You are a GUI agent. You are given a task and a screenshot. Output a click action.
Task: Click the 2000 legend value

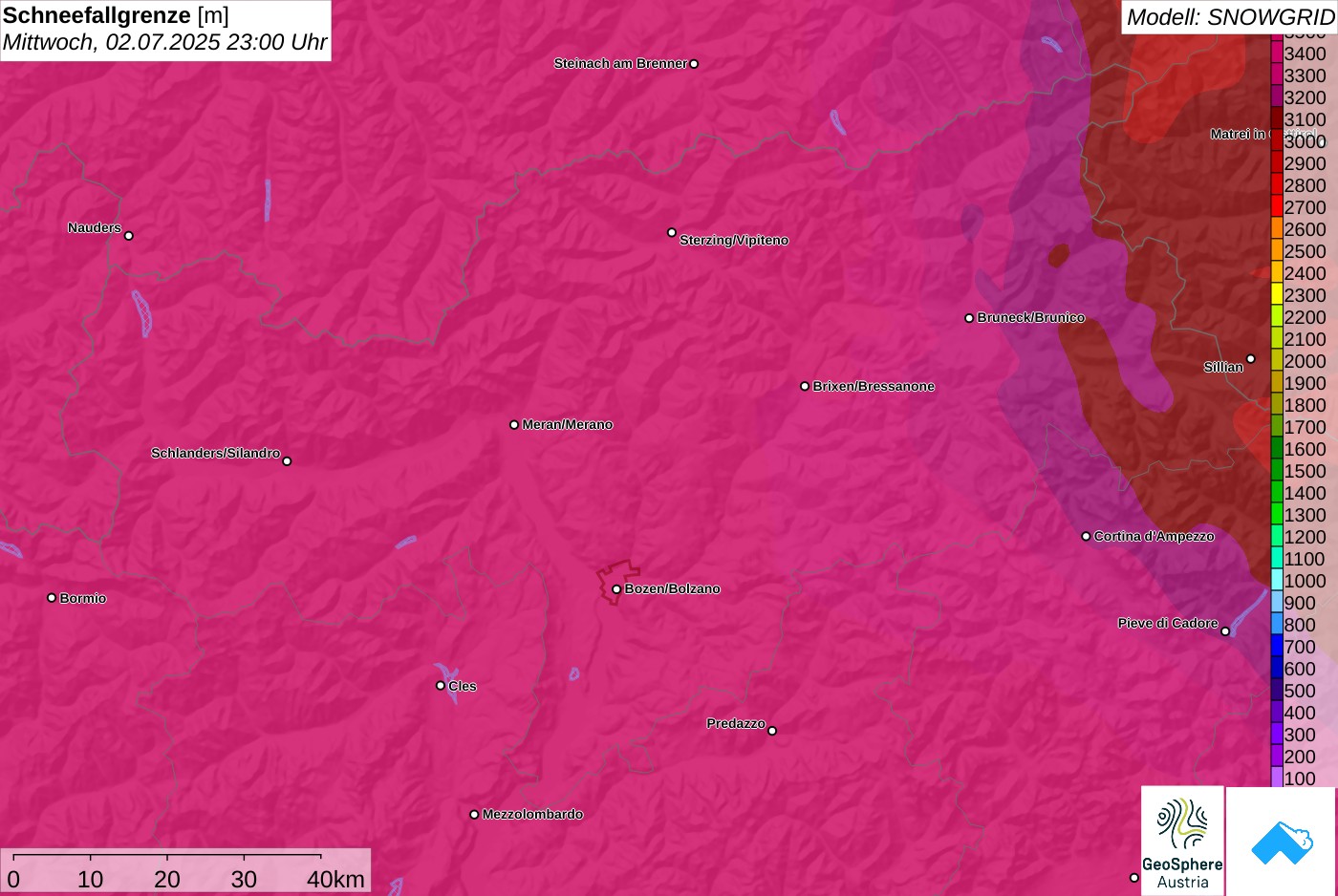(x=1305, y=362)
